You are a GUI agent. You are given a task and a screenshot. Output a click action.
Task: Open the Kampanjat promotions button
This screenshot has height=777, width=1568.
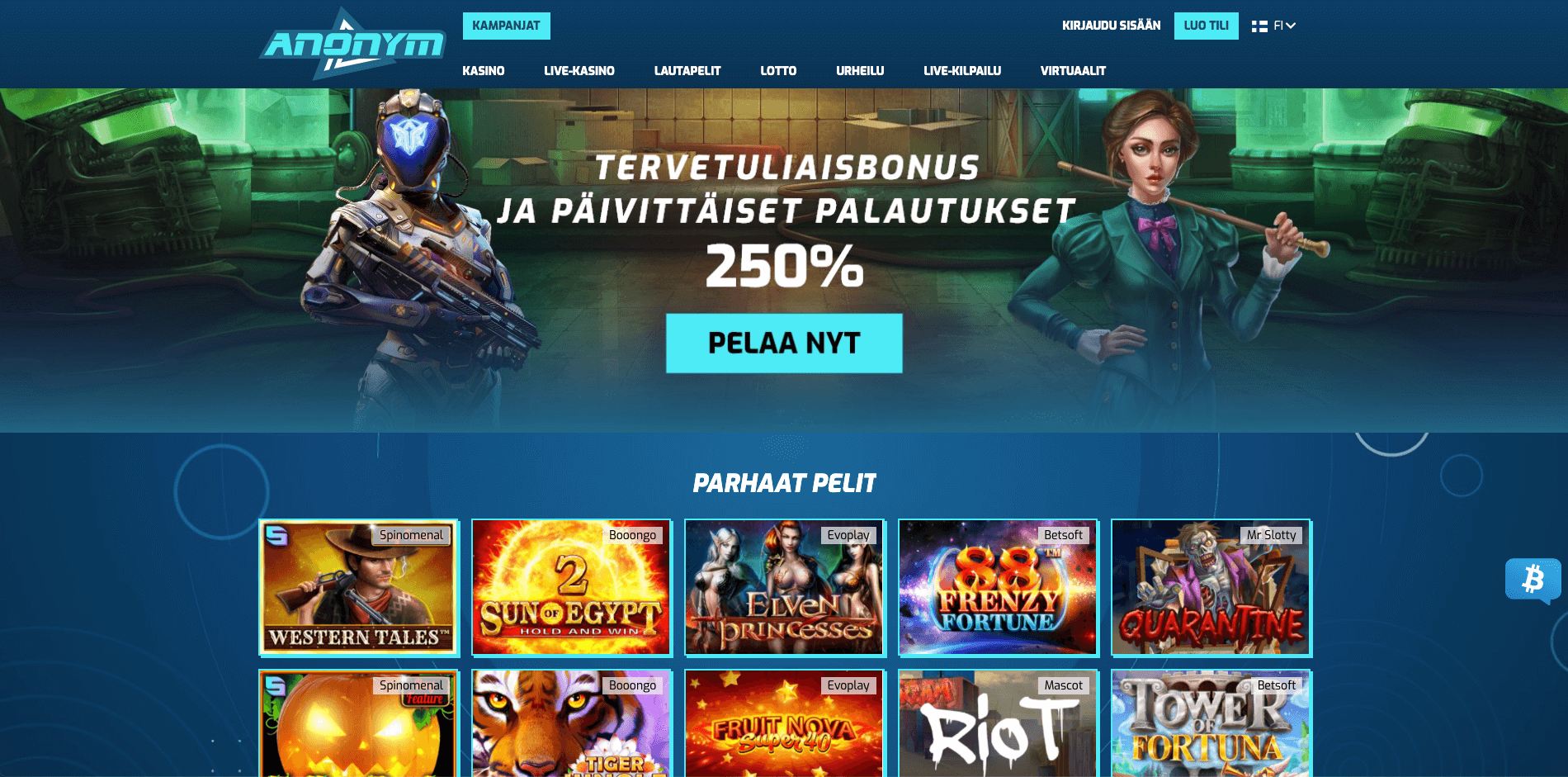click(506, 26)
